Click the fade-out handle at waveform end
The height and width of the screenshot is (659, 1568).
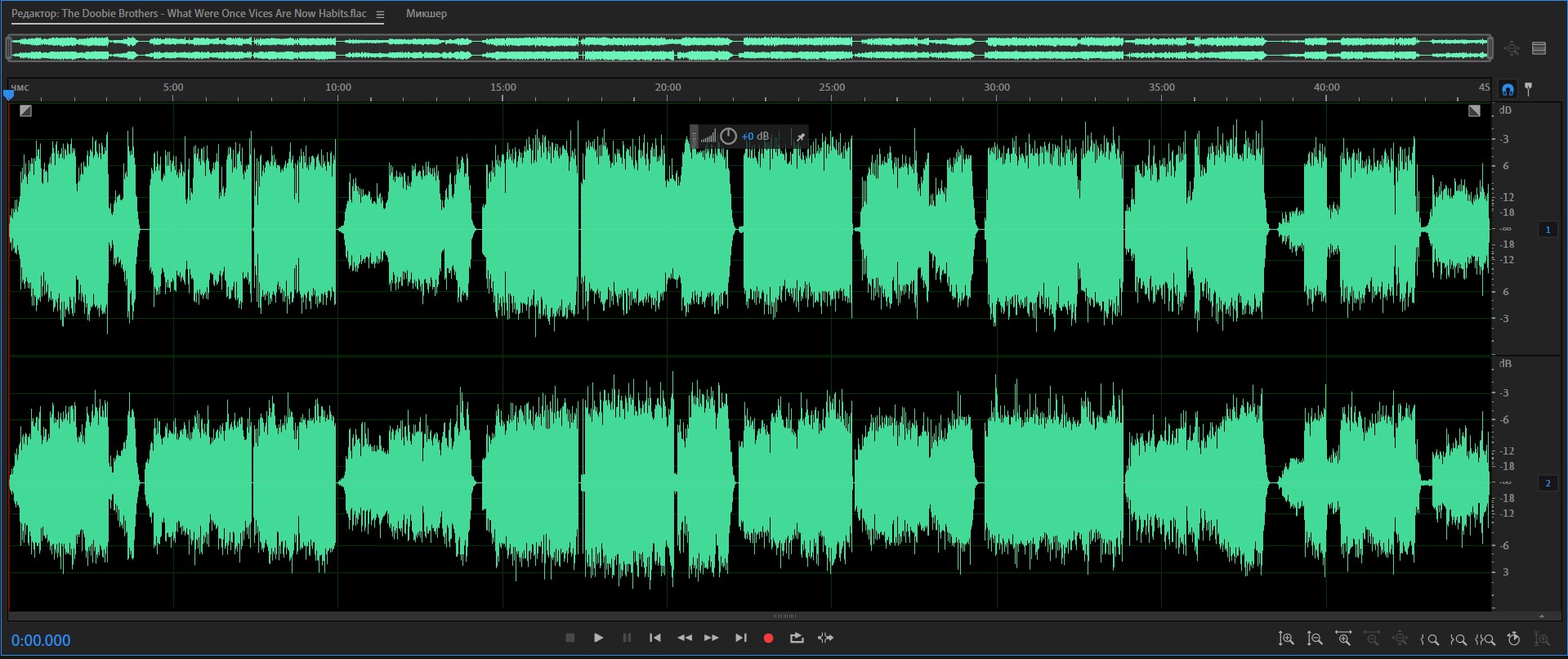coord(1474,110)
